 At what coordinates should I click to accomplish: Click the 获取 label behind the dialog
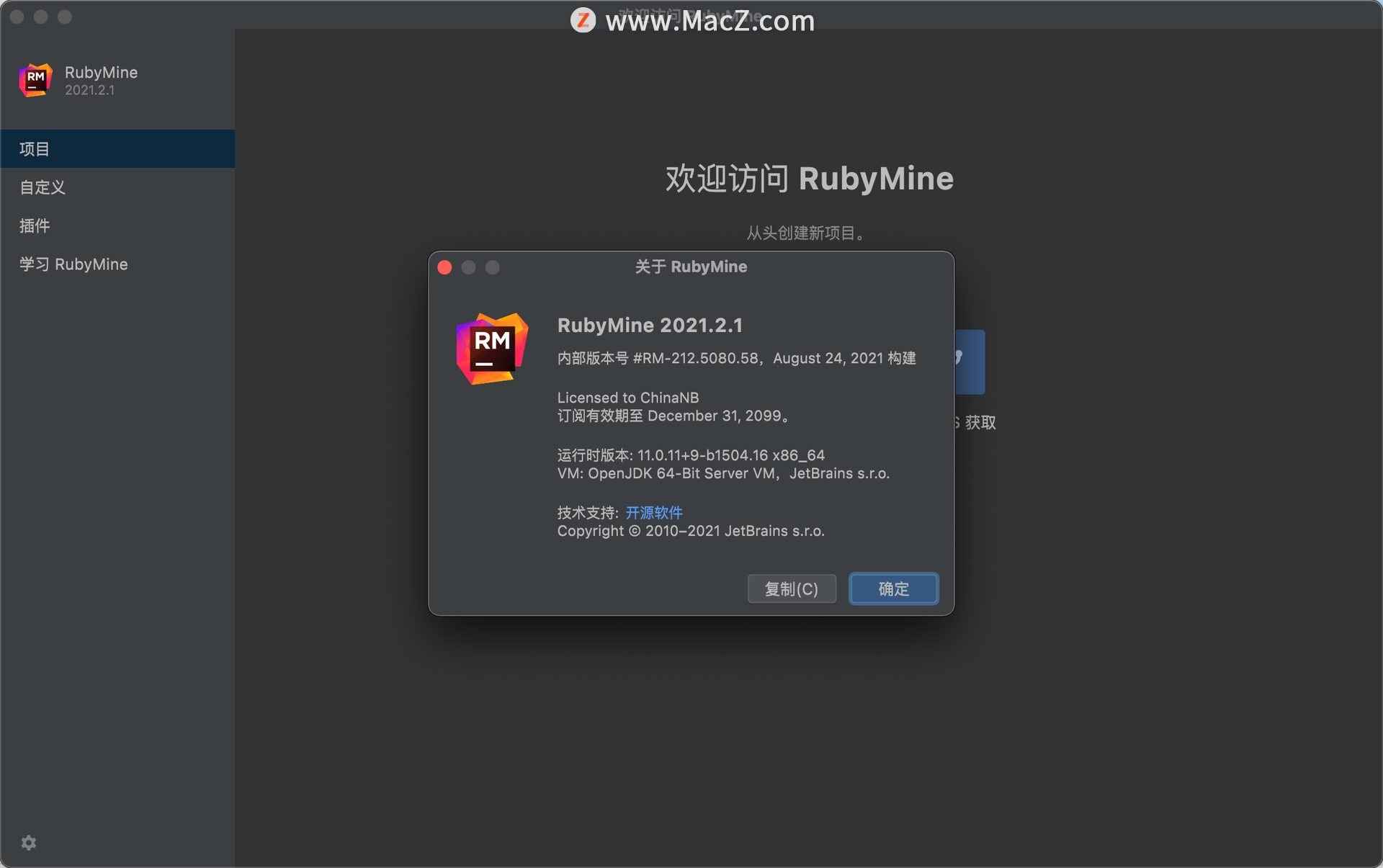click(980, 423)
